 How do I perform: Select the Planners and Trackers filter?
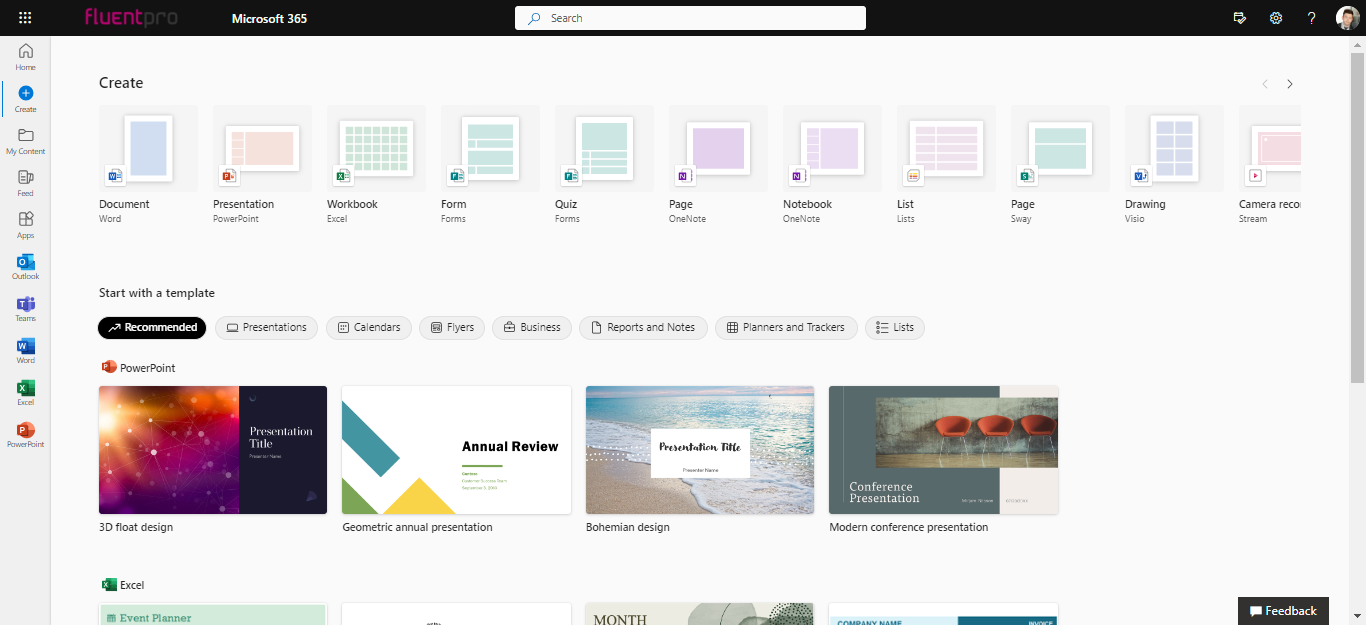786,327
